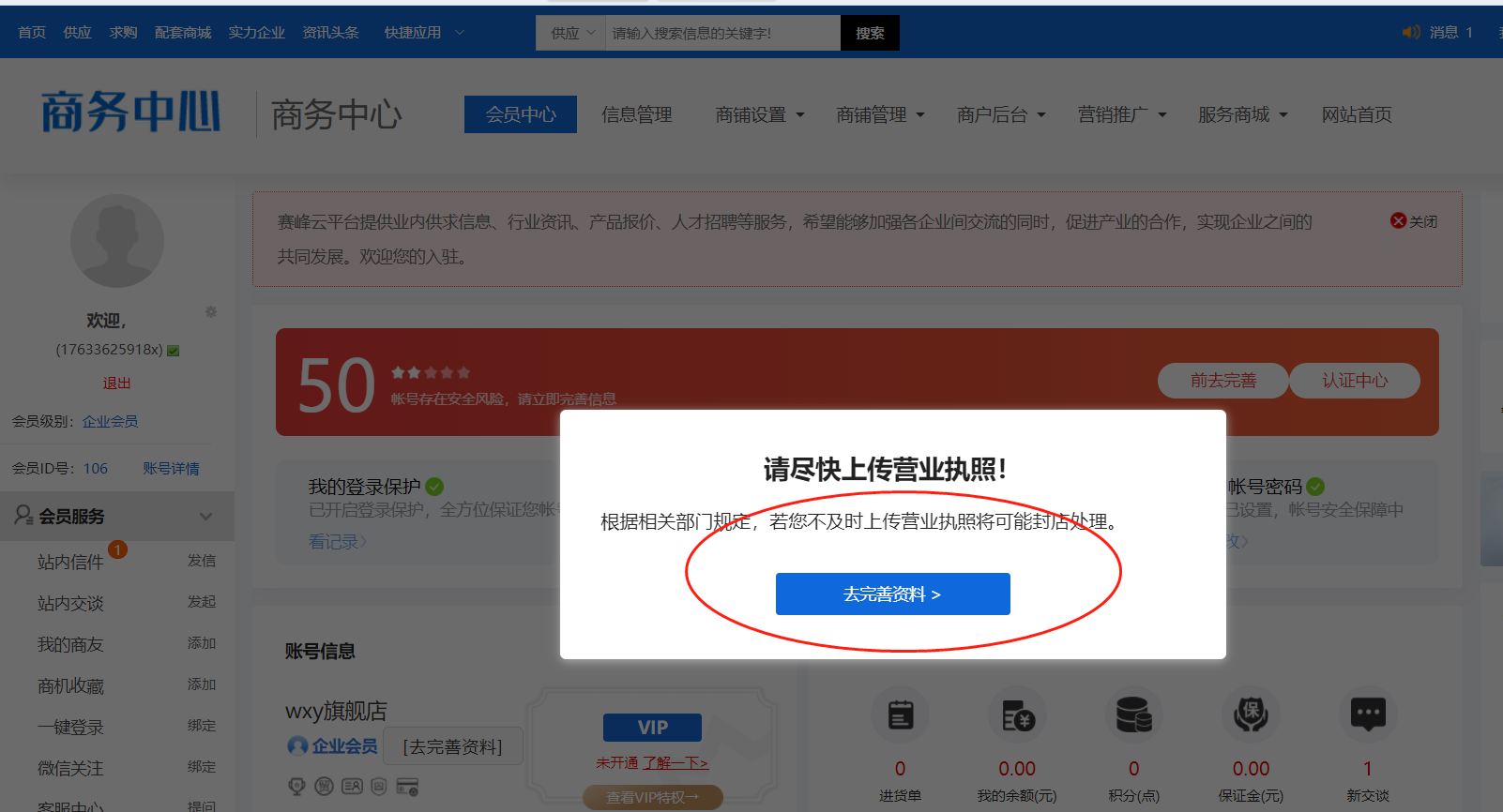Click the 去完善资料 button in dialog

coord(892,594)
